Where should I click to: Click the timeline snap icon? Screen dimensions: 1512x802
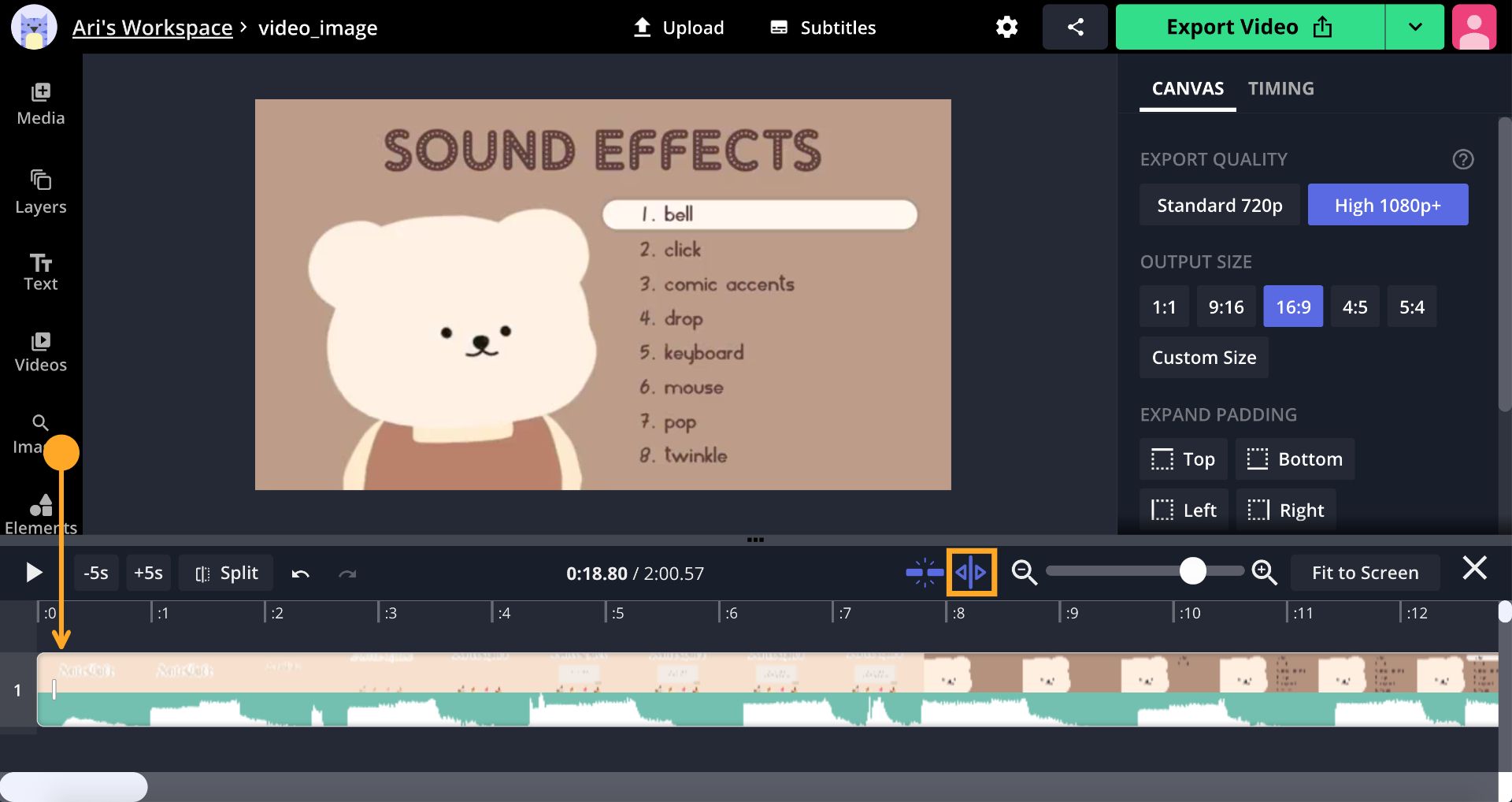pos(925,573)
